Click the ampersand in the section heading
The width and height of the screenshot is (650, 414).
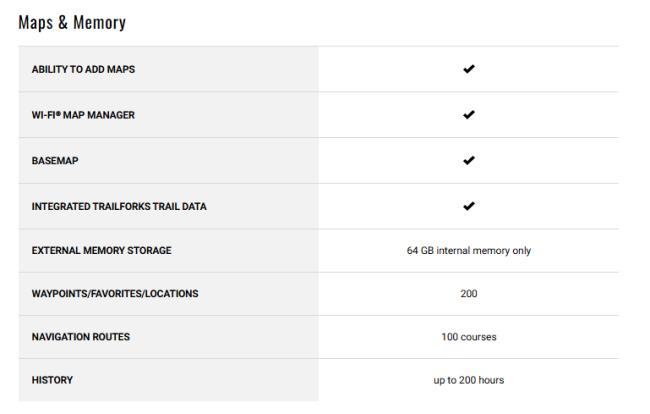point(63,22)
